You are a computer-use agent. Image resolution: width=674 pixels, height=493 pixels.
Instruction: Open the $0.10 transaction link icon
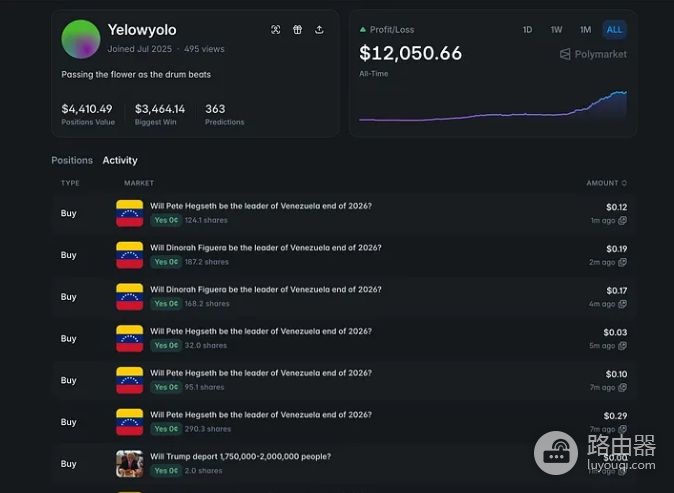(622, 387)
